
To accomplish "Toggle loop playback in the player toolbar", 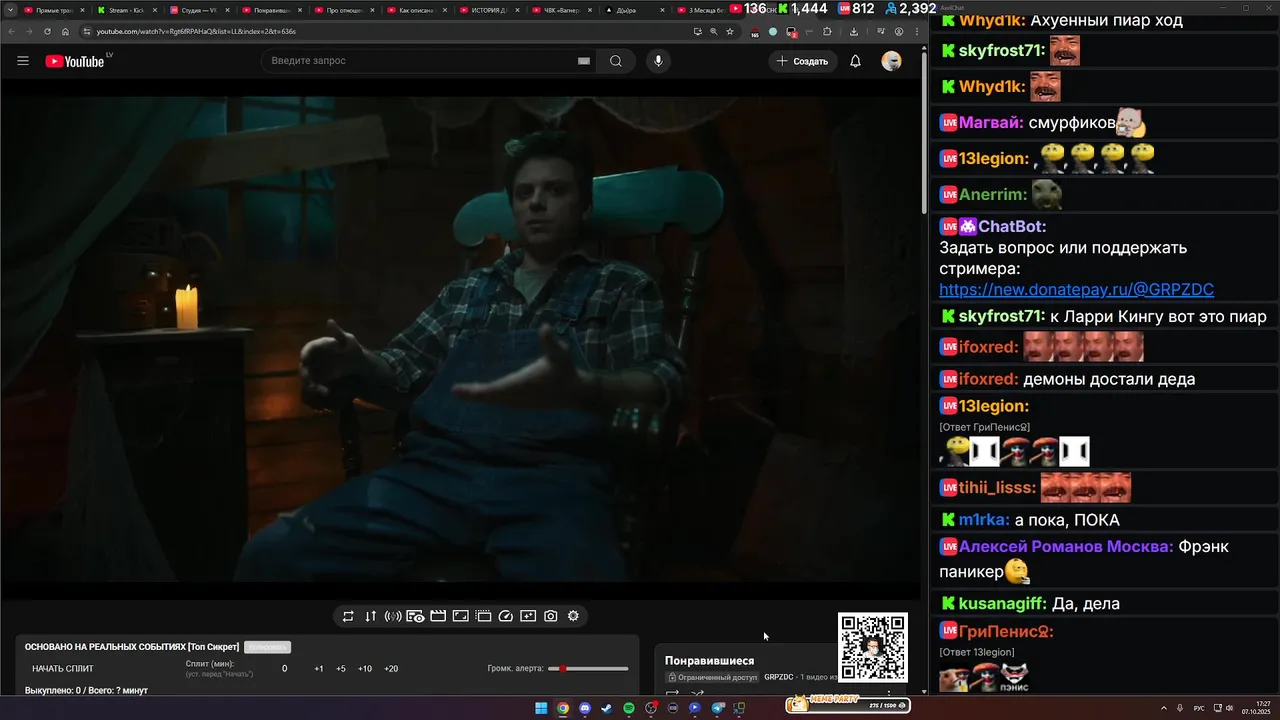I will [x=348, y=616].
